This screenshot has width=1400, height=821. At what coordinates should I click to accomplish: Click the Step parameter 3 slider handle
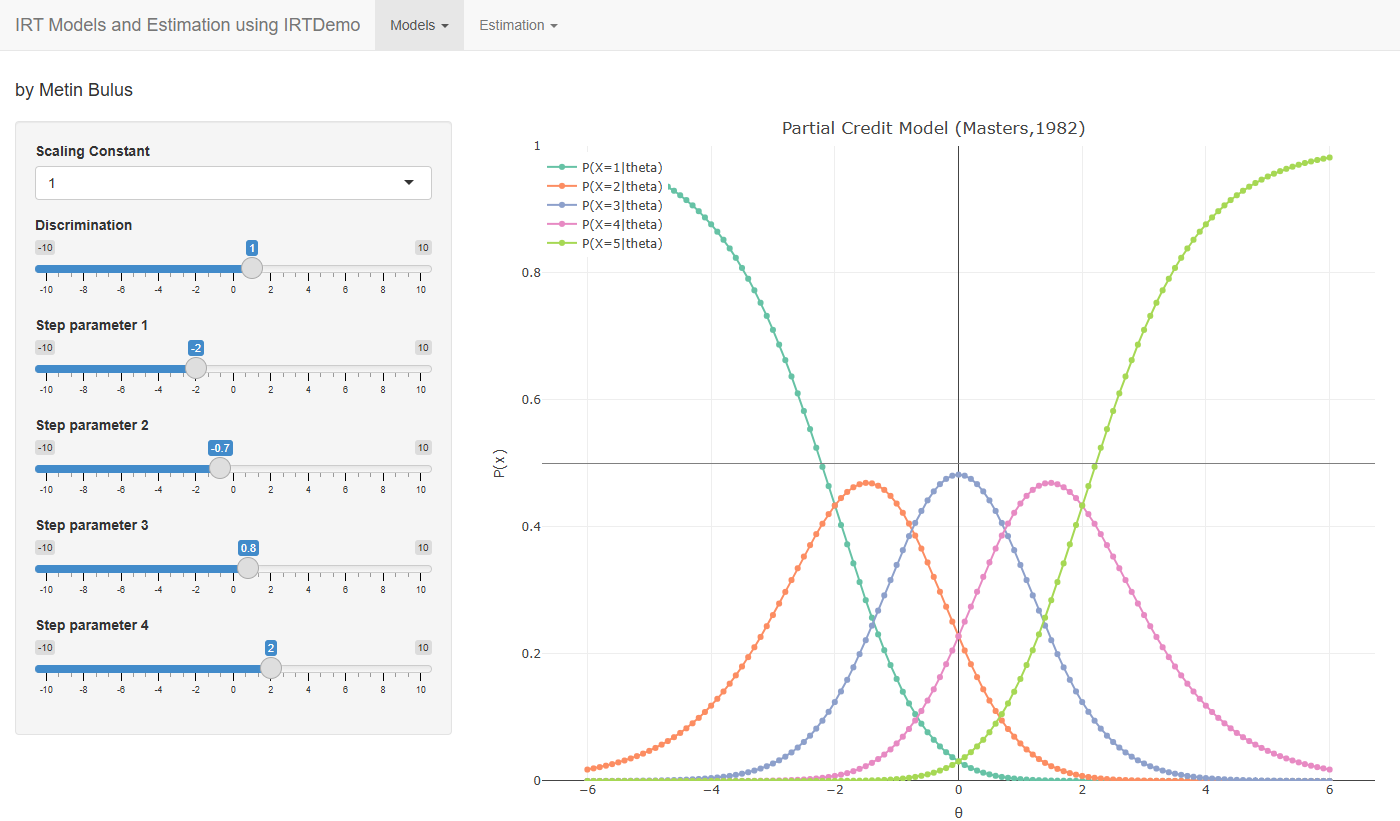pos(248,568)
